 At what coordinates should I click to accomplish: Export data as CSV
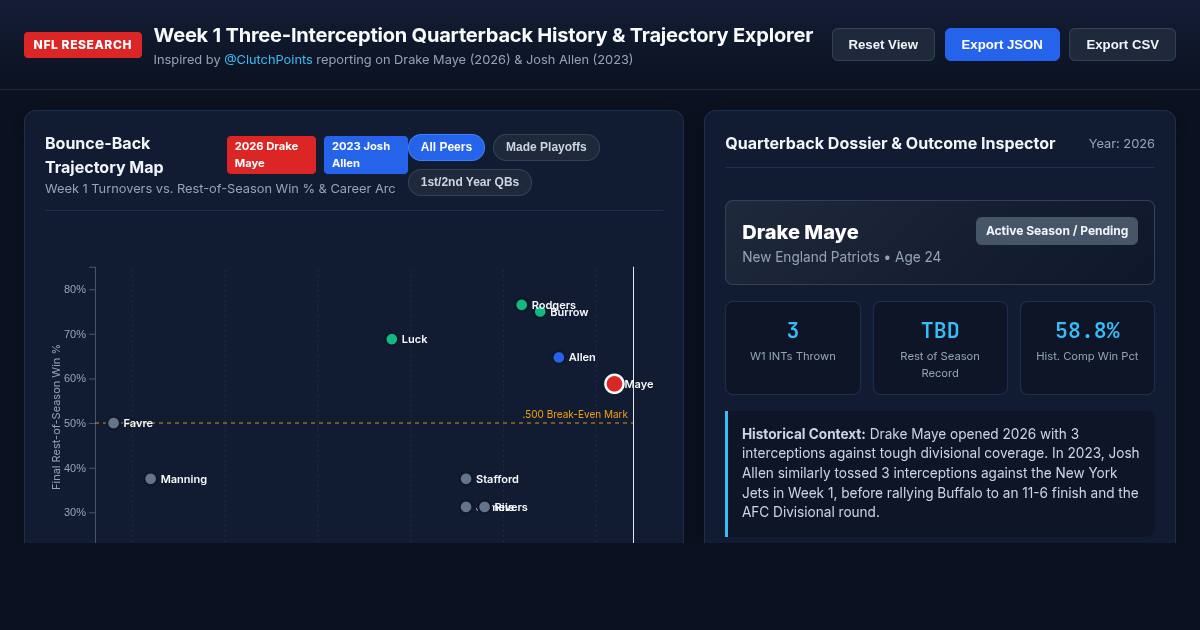pyautogui.click(x=1122, y=44)
